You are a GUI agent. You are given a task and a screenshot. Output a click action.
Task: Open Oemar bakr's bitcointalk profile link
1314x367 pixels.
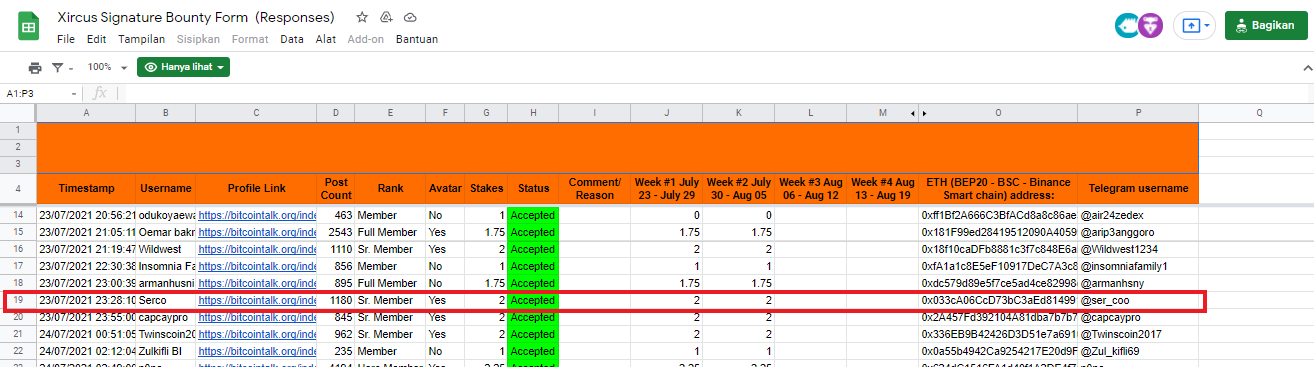(256, 232)
